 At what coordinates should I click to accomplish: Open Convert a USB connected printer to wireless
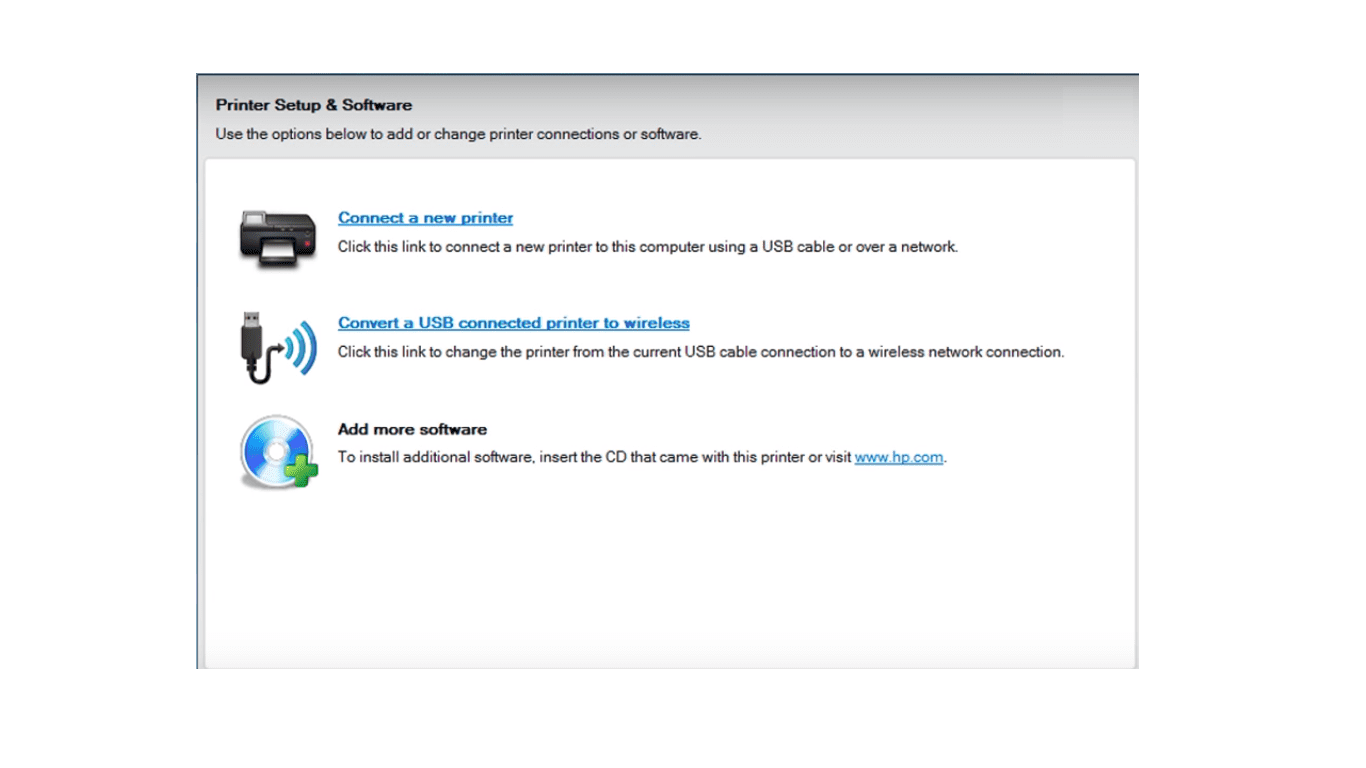514,323
